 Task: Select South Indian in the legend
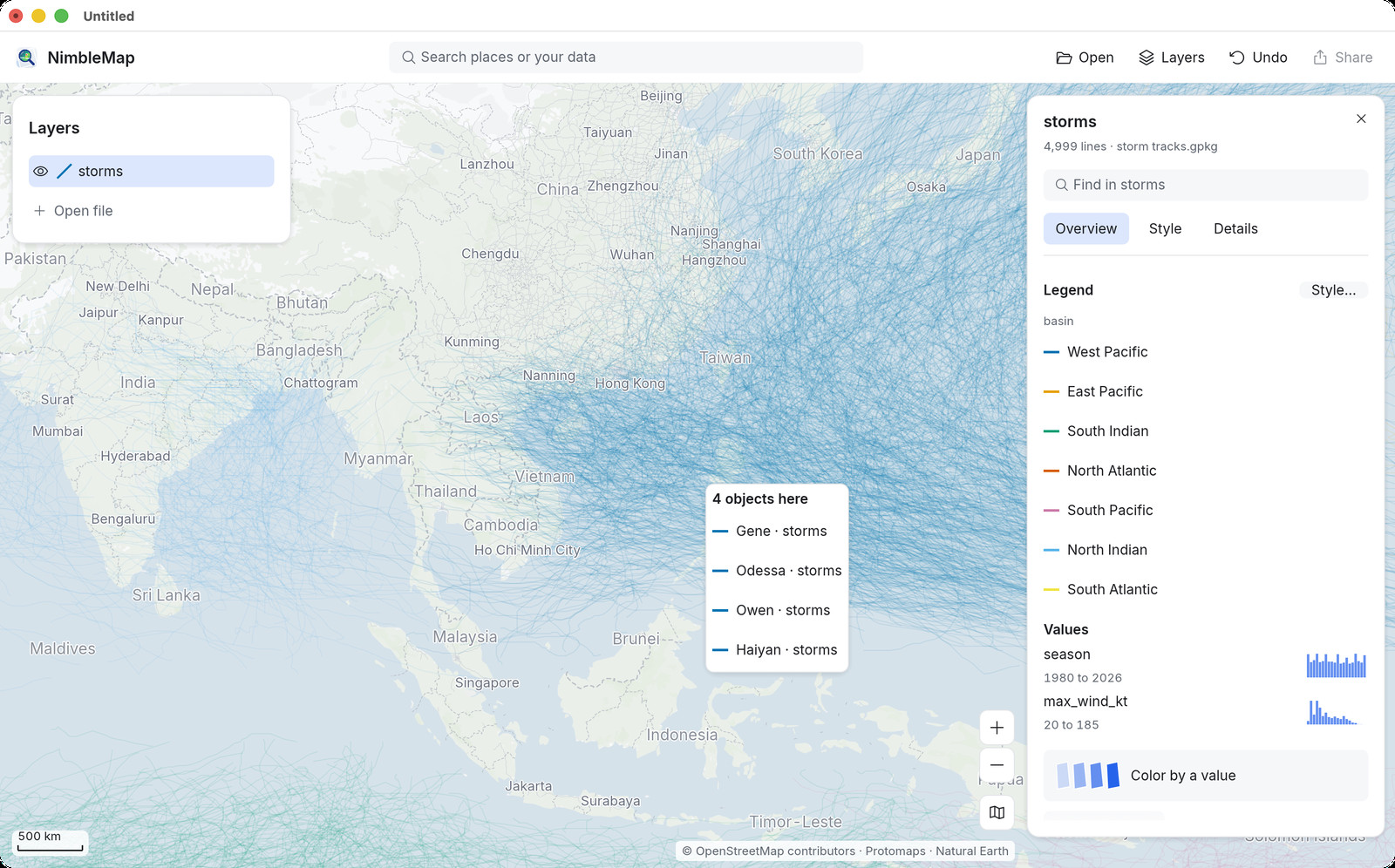pyautogui.click(x=1107, y=431)
